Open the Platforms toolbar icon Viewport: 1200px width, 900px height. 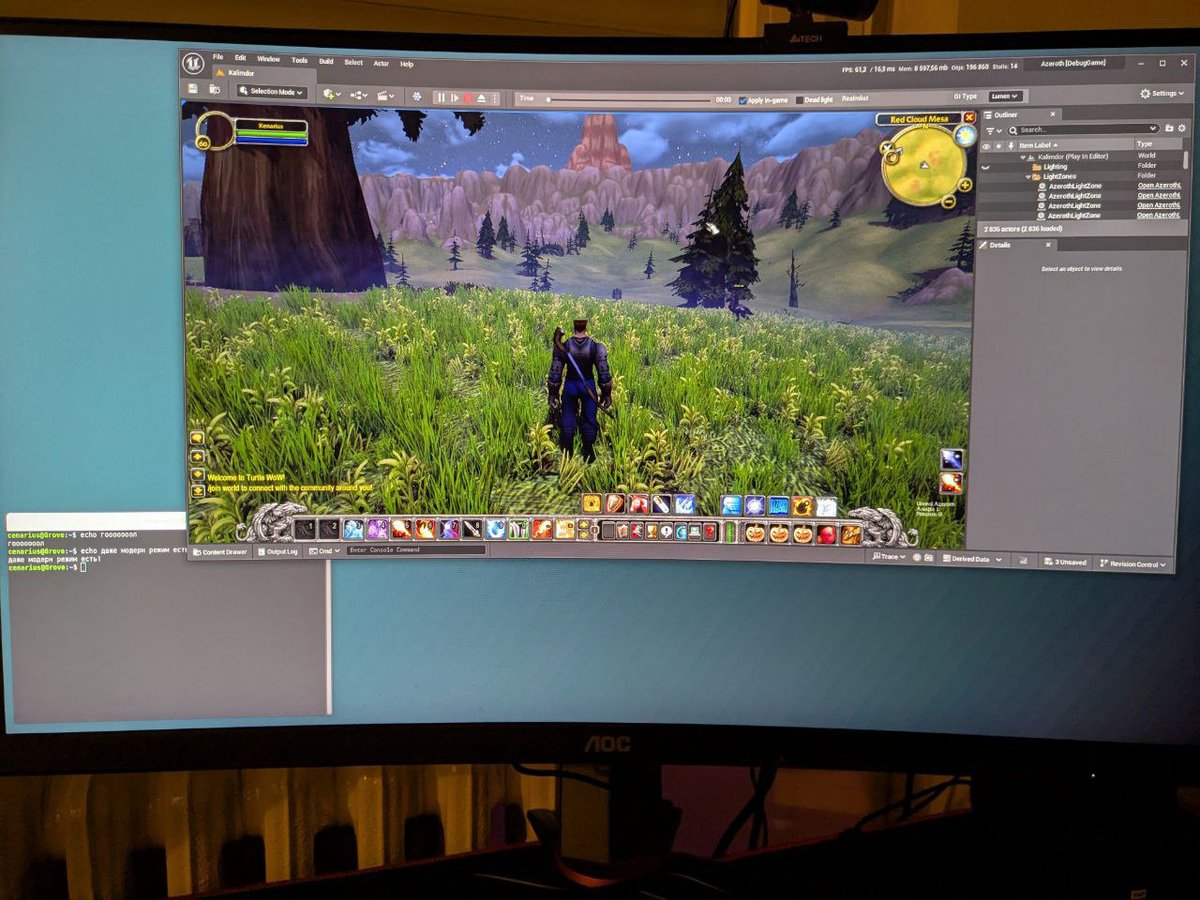tap(417, 97)
